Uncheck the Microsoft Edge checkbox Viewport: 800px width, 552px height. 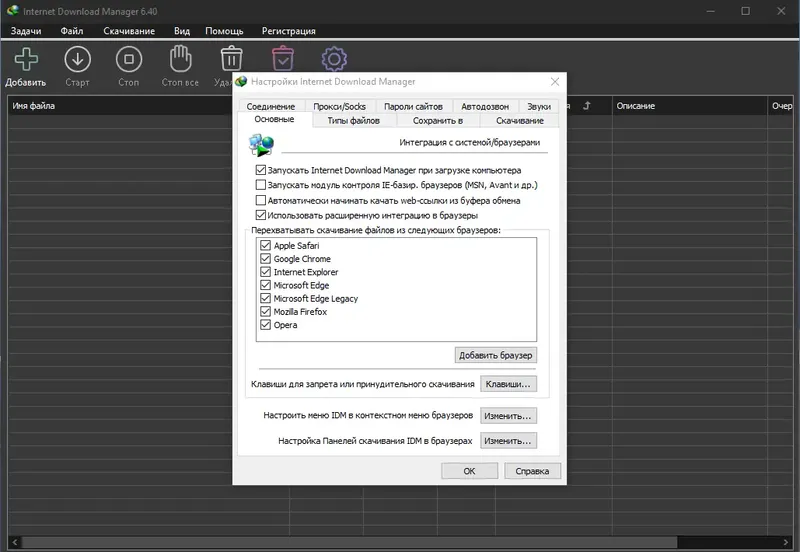click(265, 285)
